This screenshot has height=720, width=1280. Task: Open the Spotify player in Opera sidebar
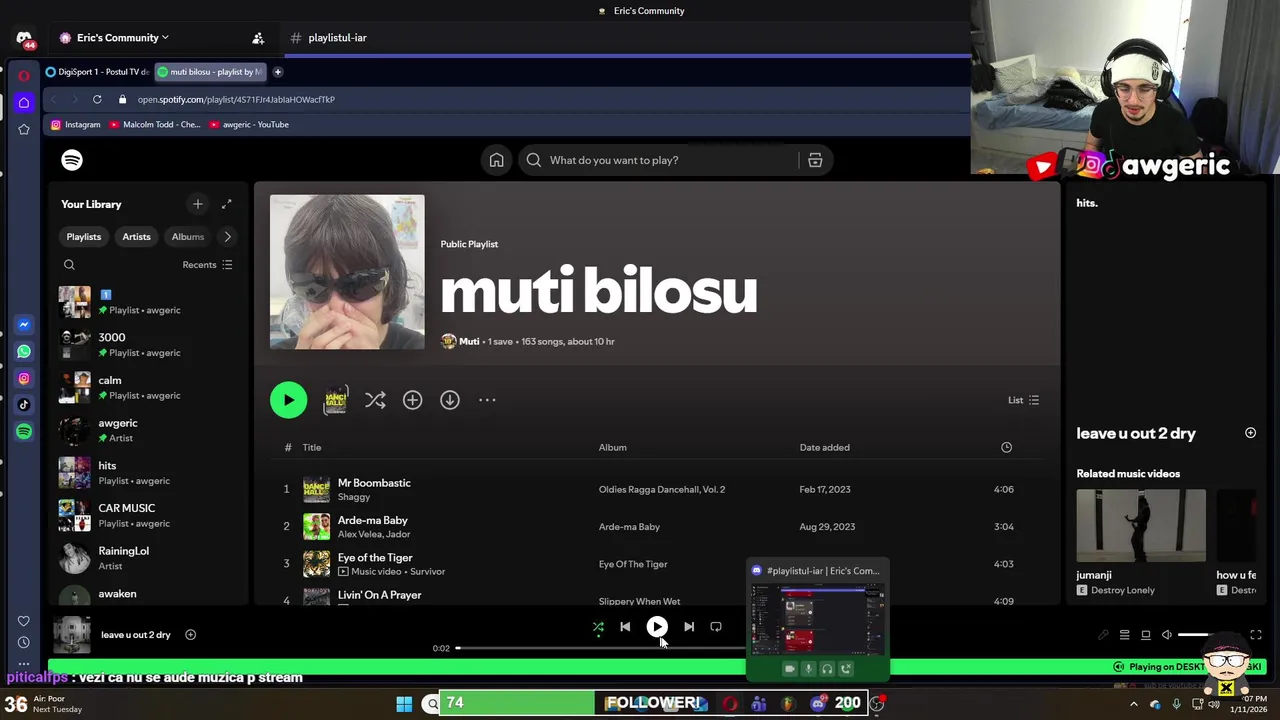coord(24,432)
